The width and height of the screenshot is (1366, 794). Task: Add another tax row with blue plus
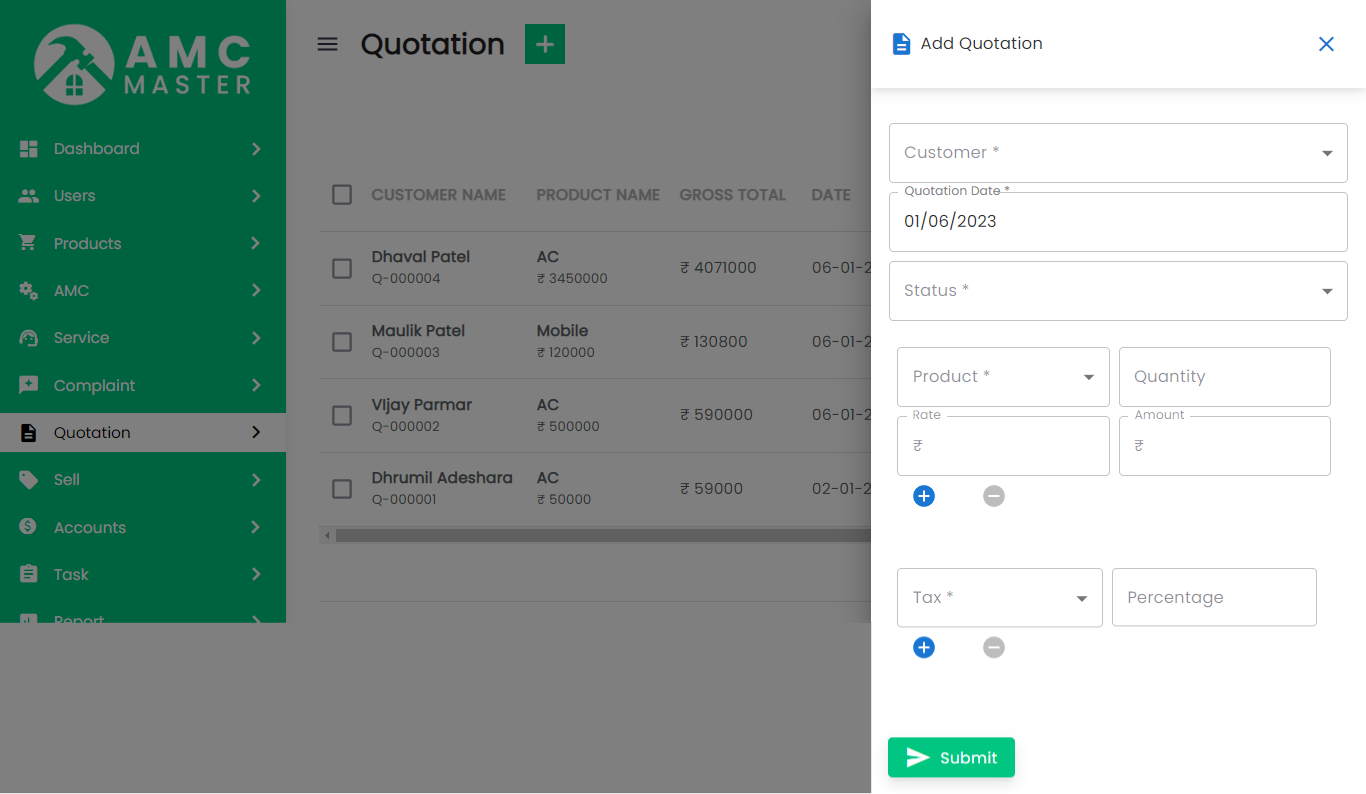pyautogui.click(x=924, y=648)
